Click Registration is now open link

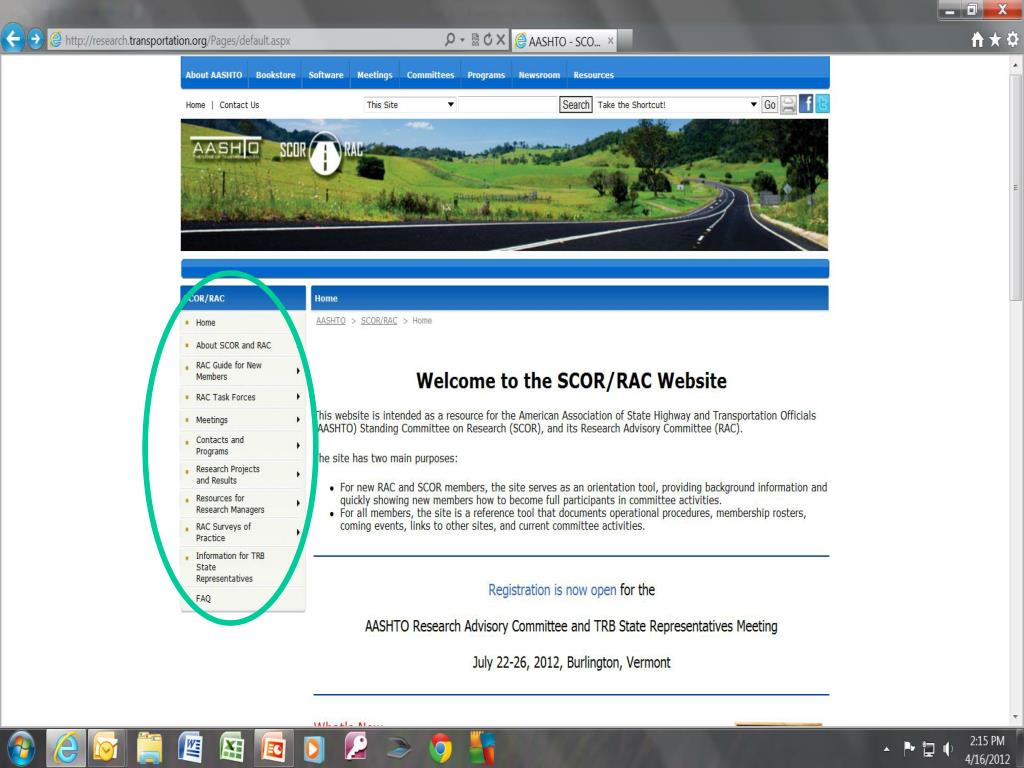552,590
